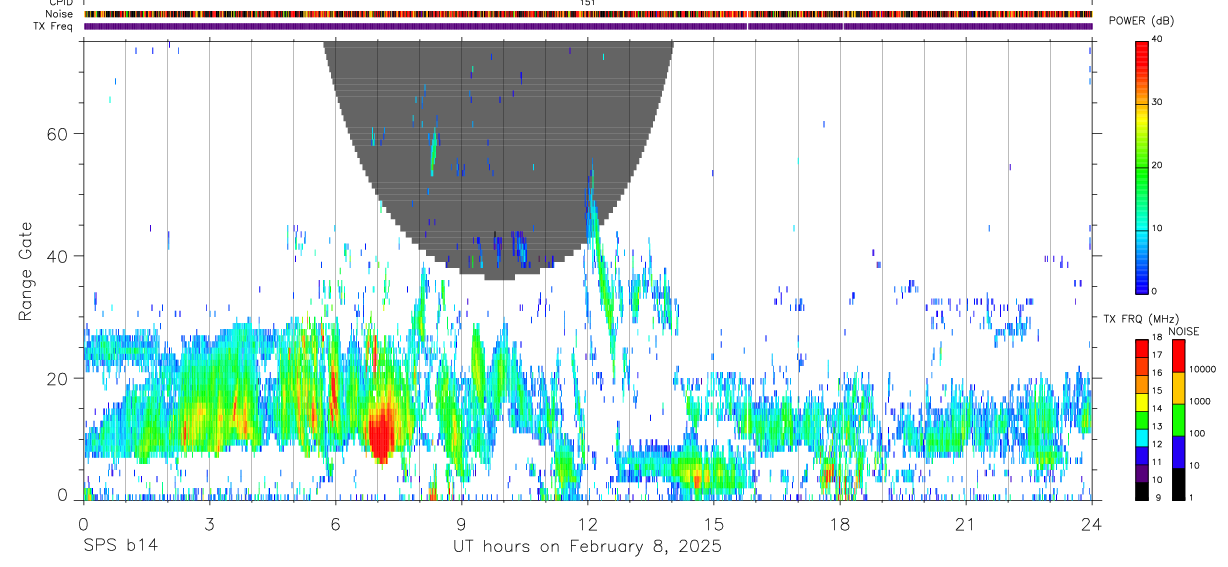Click the "Range Gate" y-axis title

tap(25, 271)
